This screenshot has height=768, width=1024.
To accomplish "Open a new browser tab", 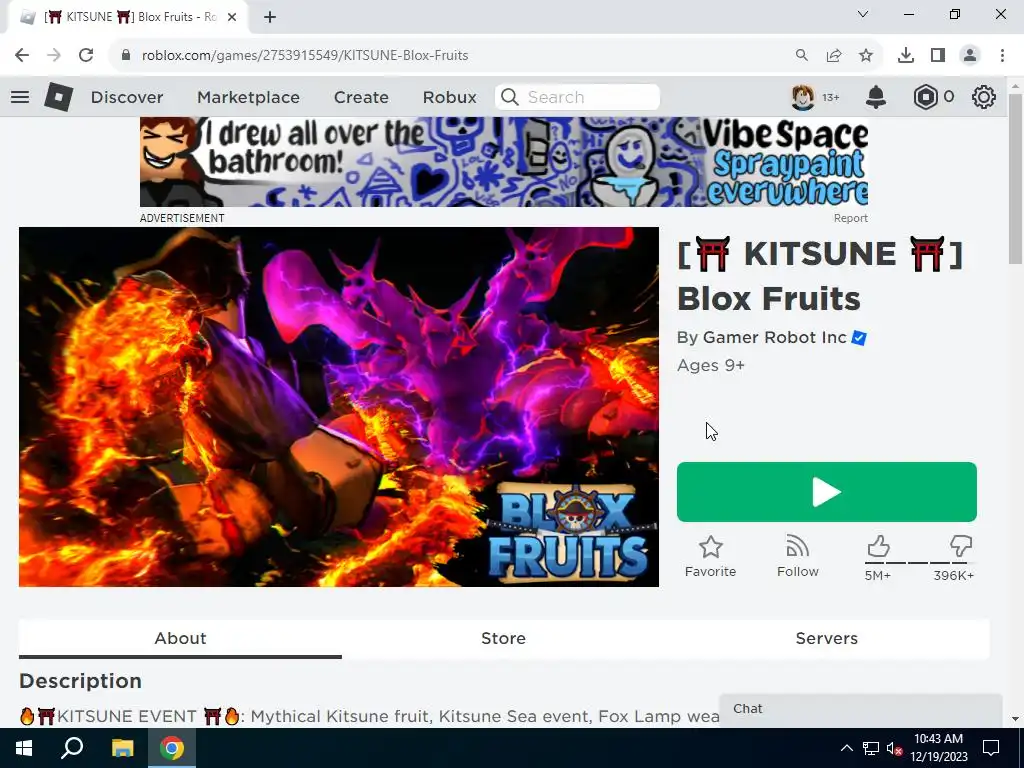I will pos(270,17).
